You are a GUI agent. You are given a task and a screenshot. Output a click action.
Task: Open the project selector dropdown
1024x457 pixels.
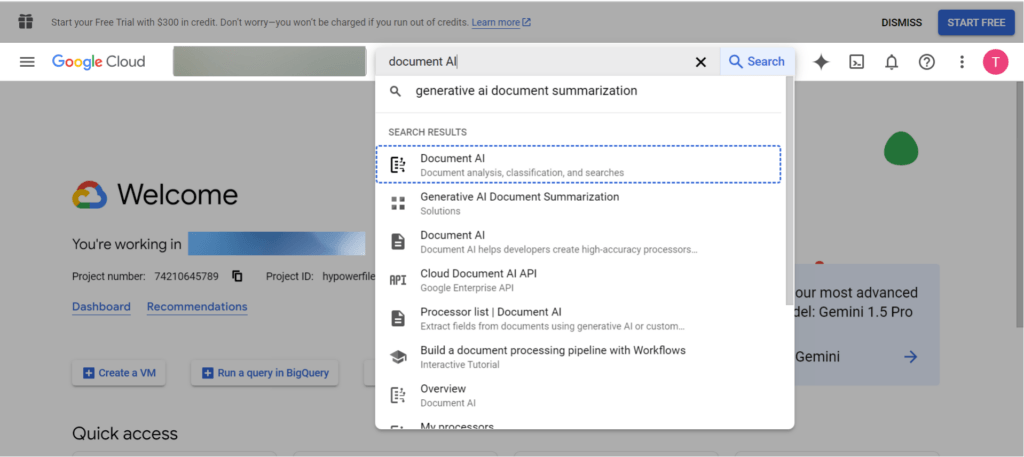pos(269,62)
